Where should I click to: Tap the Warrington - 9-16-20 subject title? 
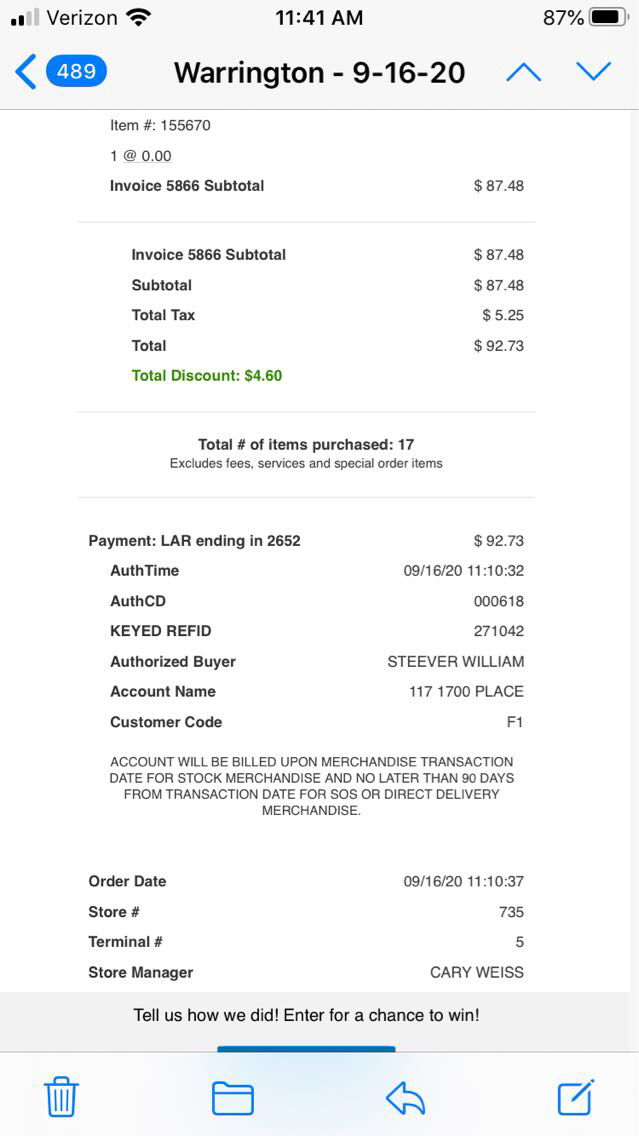point(319,73)
